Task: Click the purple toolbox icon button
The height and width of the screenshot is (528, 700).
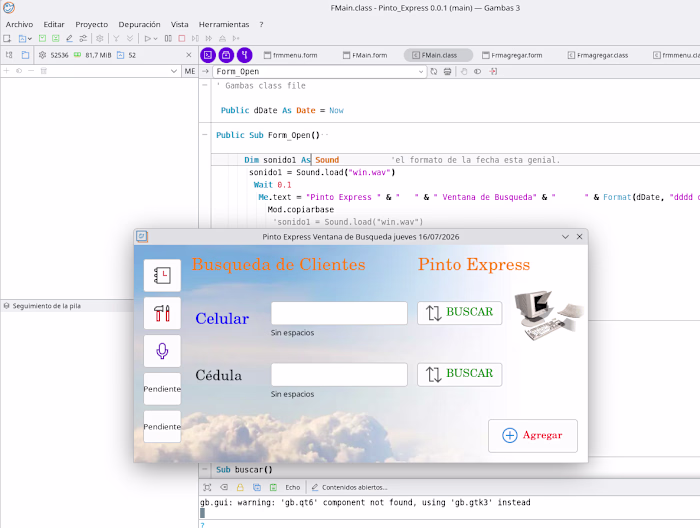Action: (226, 55)
